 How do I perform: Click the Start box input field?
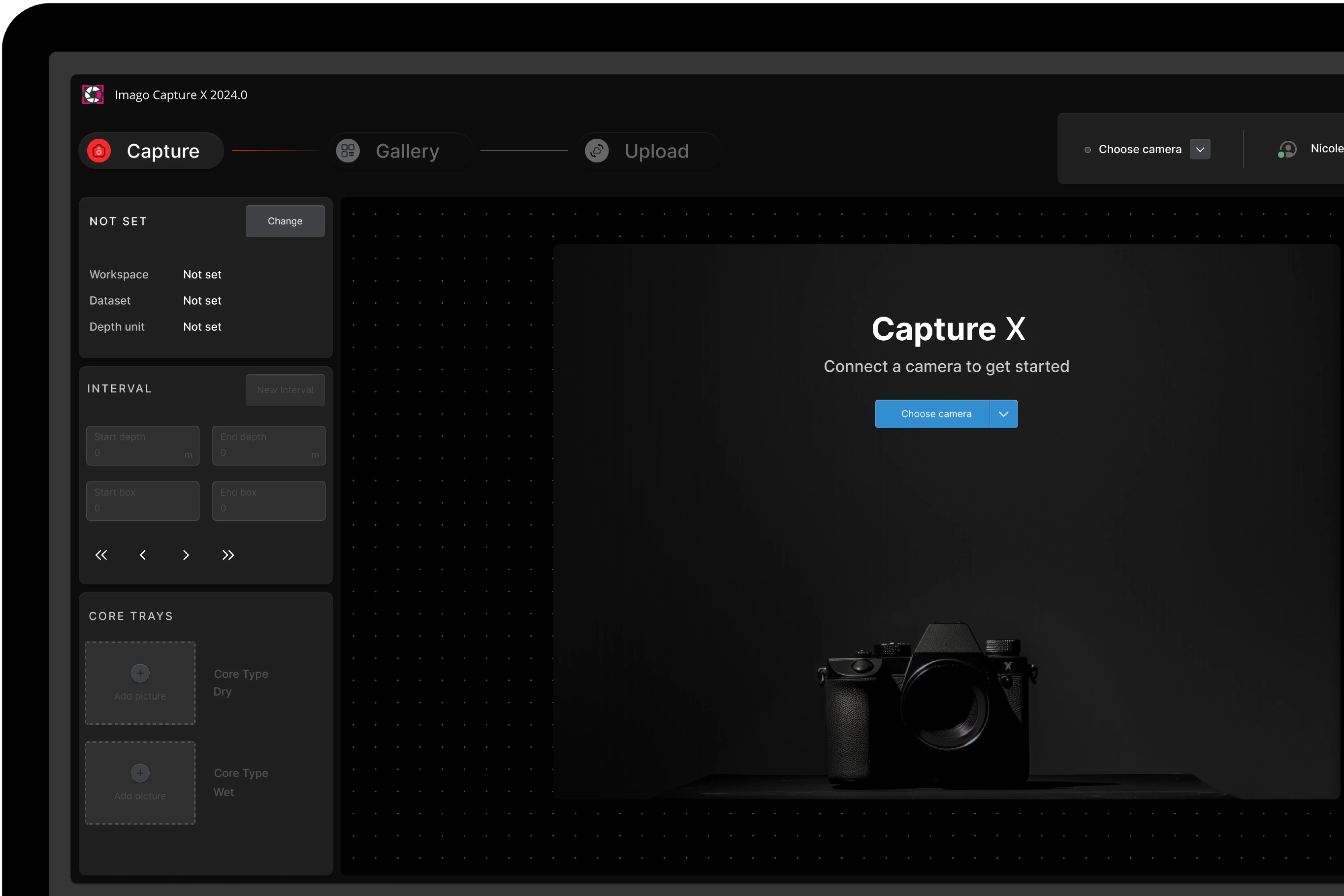coord(143,501)
